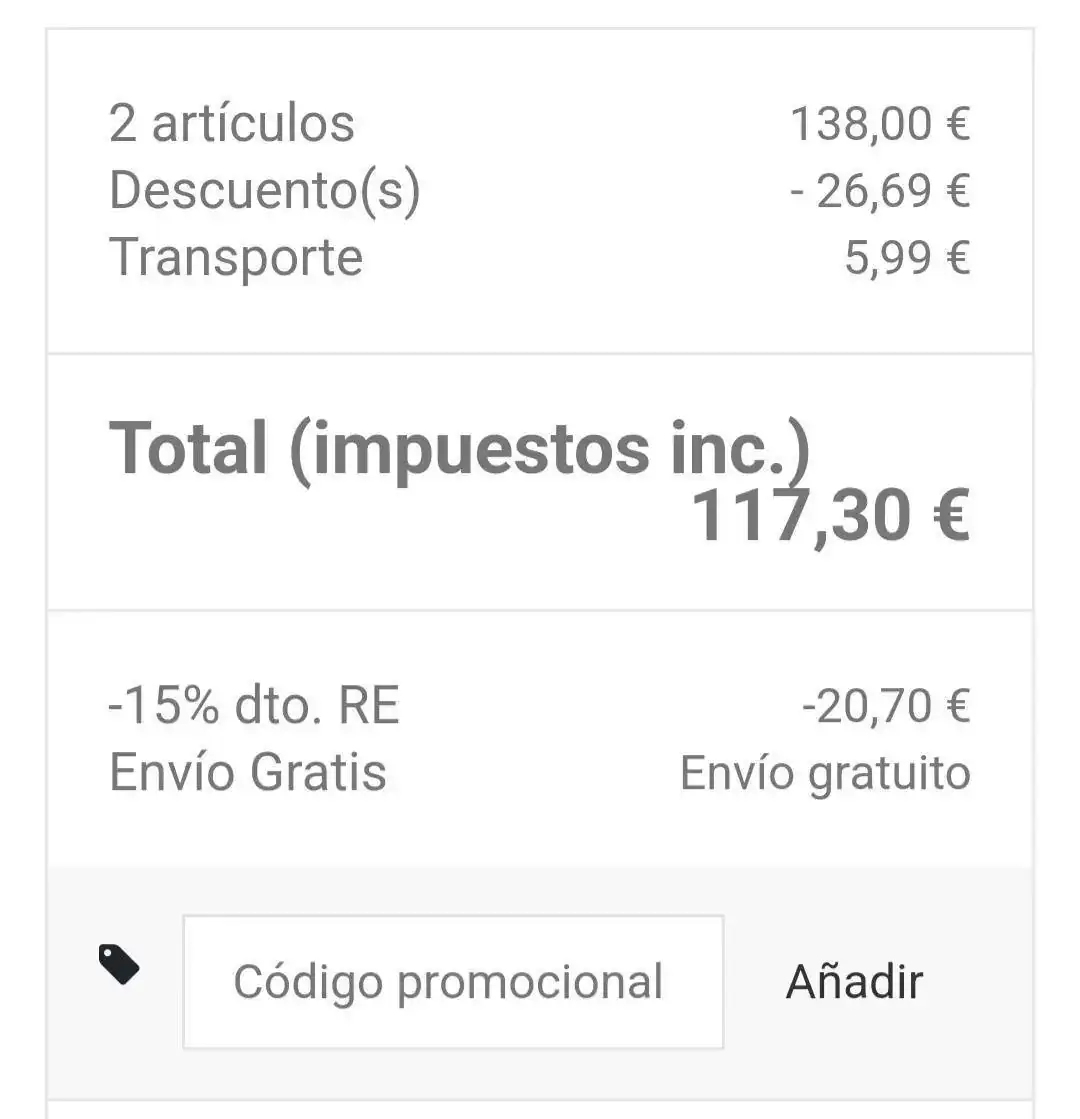Viewport: 1080px width, 1119px height.
Task: Select the "Envío gratuito" value text
Action: click(825, 773)
